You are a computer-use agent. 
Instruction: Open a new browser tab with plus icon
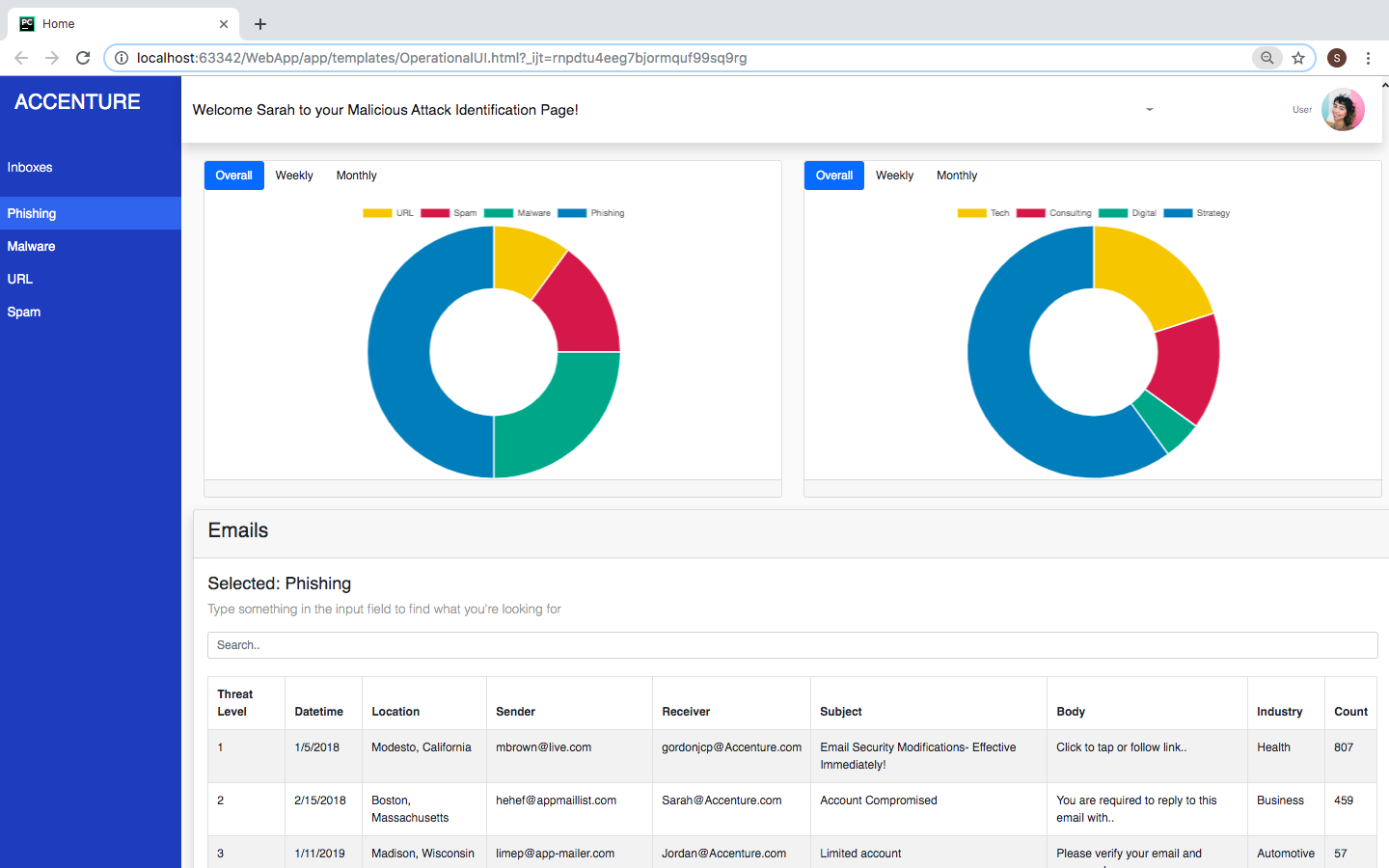point(260,24)
